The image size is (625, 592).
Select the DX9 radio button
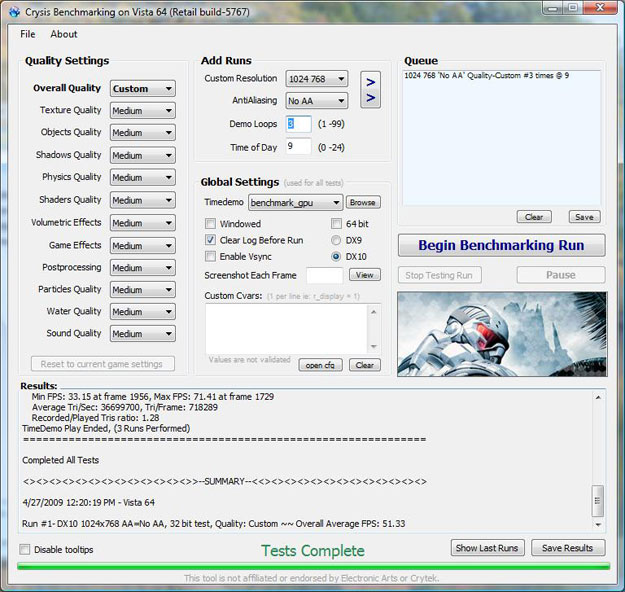336,240
